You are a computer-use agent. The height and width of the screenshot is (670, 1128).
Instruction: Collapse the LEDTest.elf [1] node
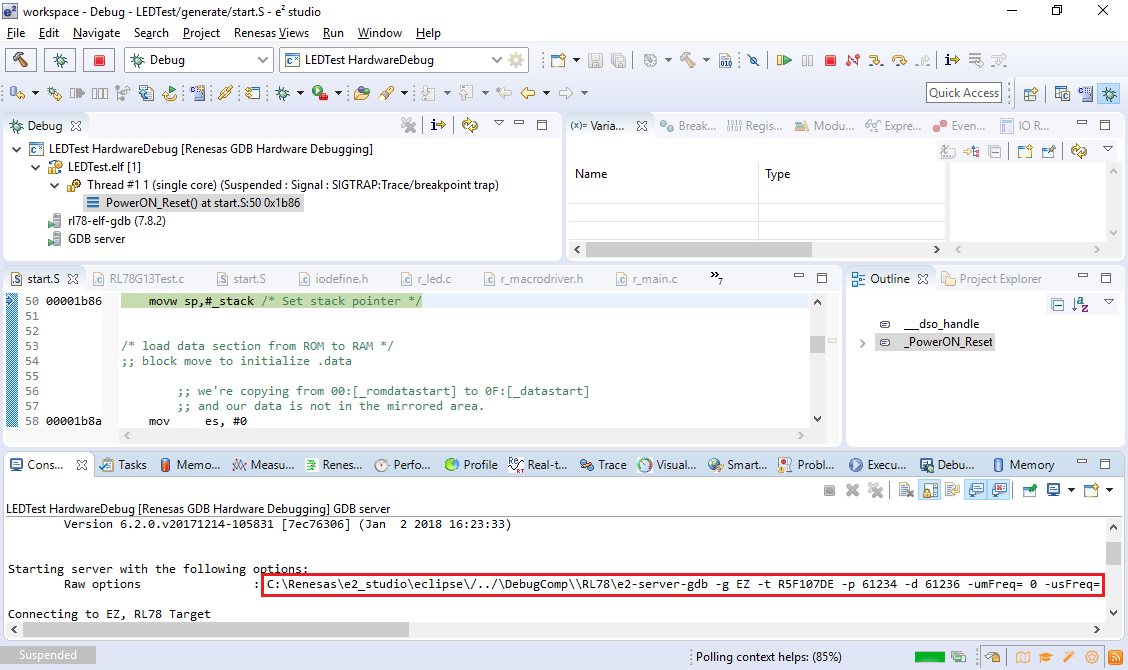(35, 167)
